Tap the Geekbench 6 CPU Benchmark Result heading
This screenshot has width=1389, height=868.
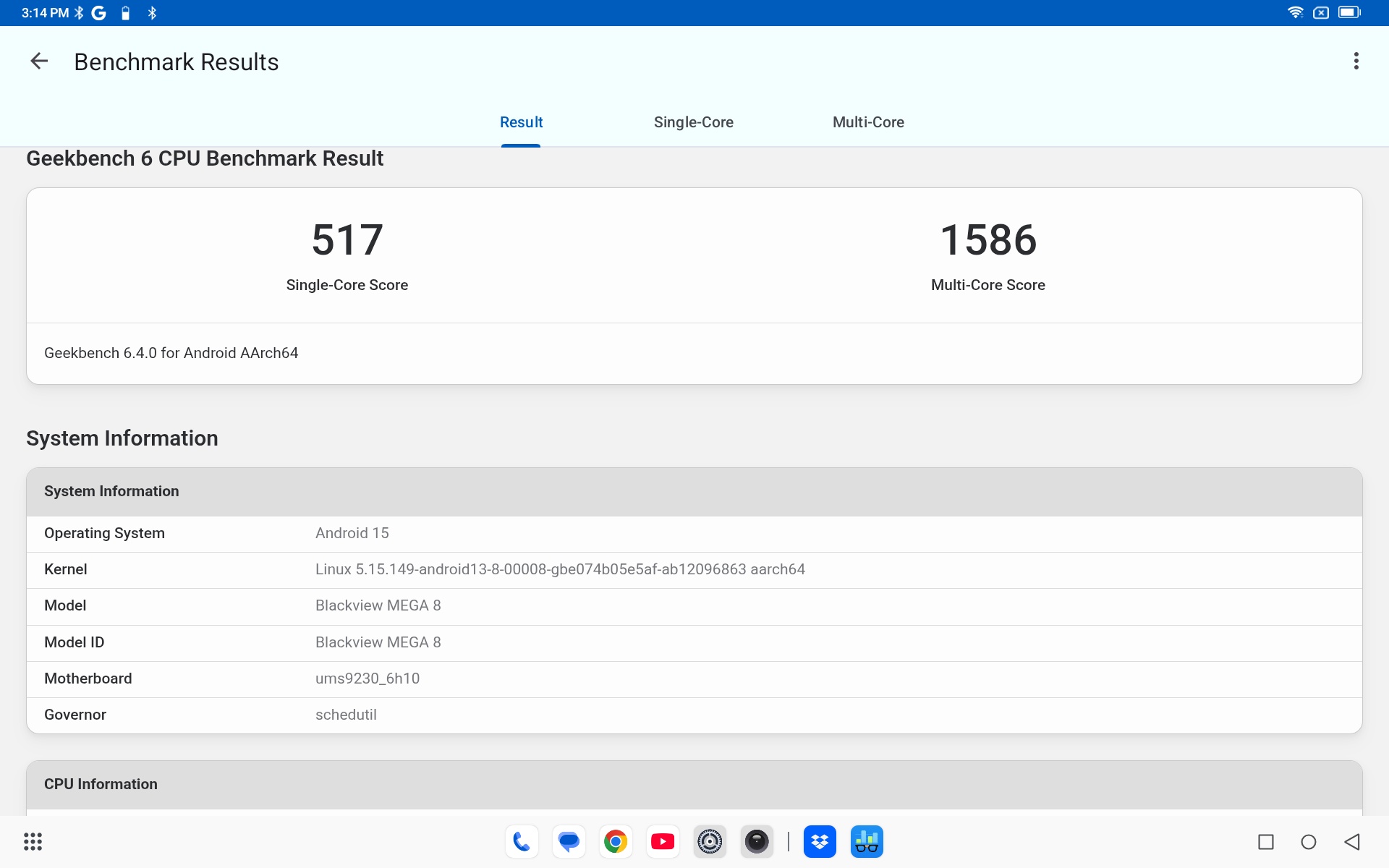205,158
